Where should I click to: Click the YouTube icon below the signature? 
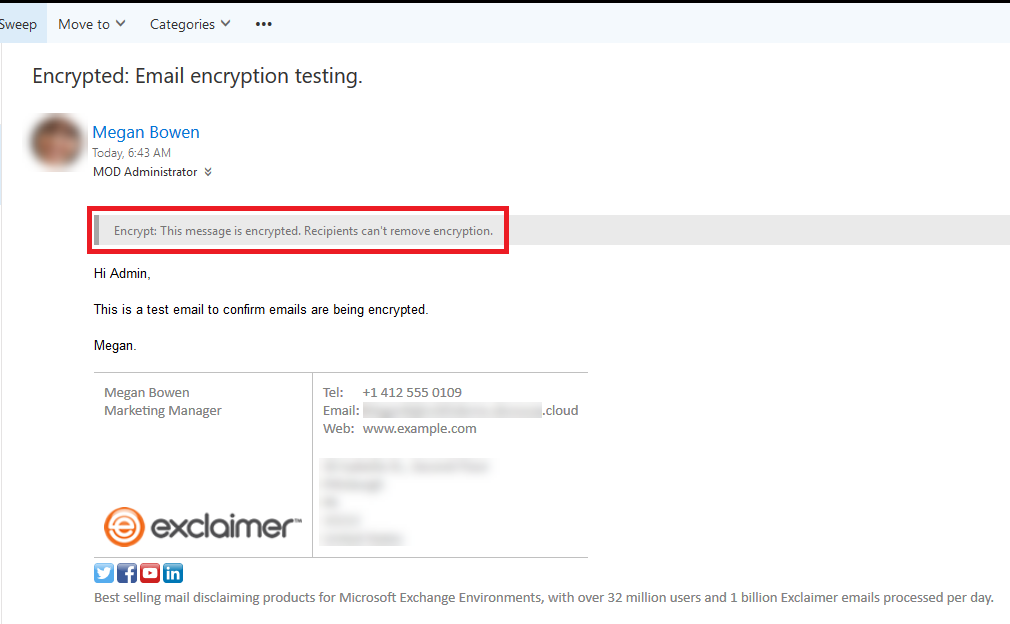[x=150, y=573]
